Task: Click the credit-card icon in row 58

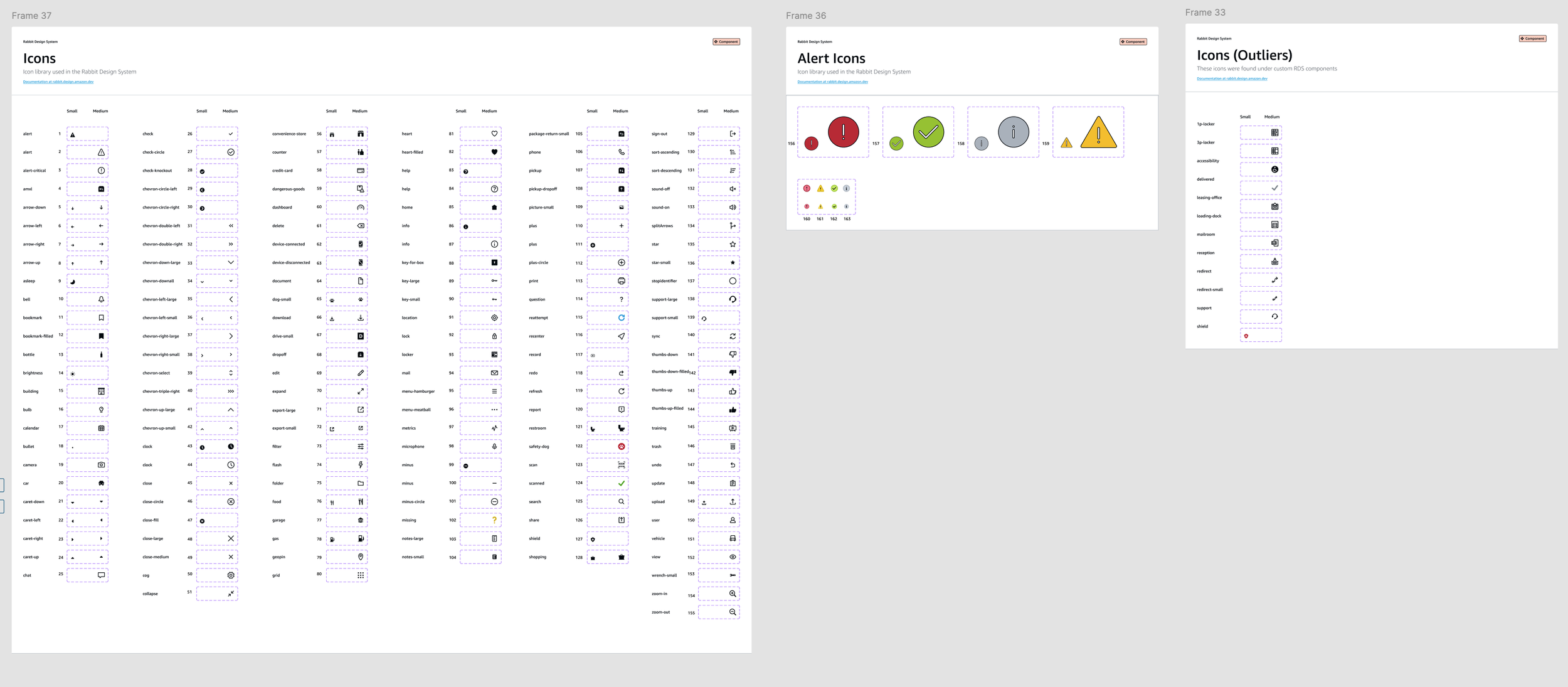Action: point(361,171)
